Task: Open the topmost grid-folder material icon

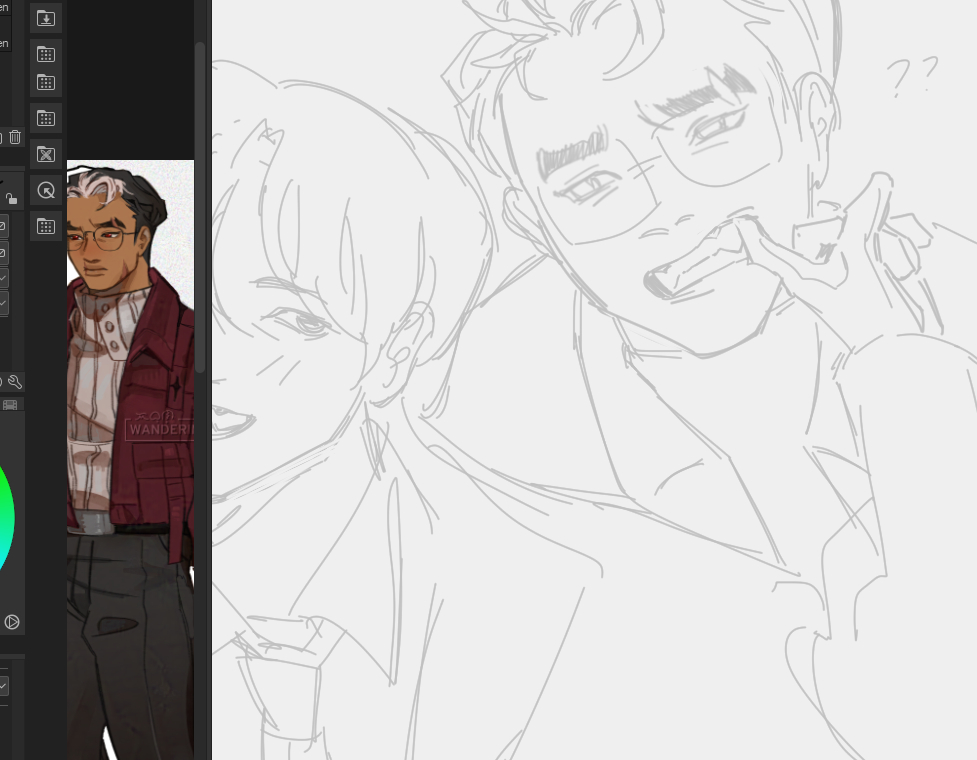Action: click(46, 54)
